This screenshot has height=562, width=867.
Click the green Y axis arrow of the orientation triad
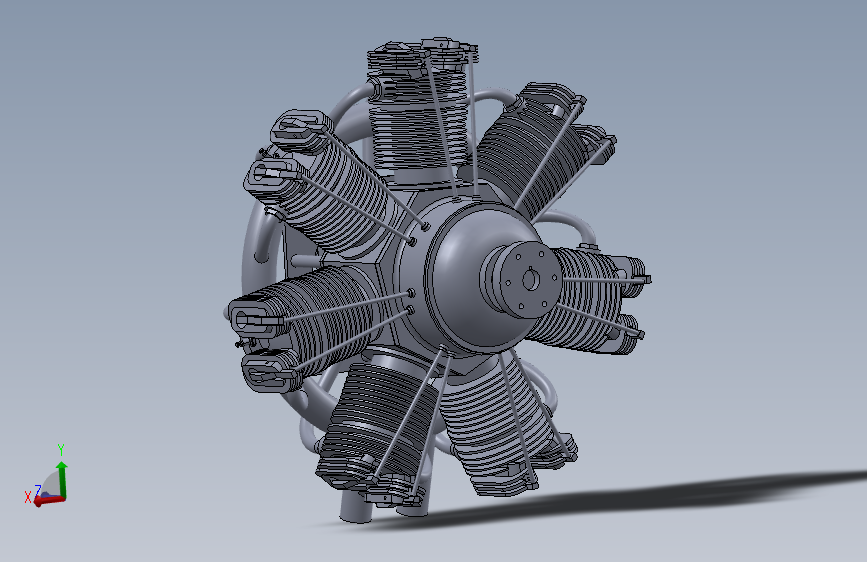point(62,479)
